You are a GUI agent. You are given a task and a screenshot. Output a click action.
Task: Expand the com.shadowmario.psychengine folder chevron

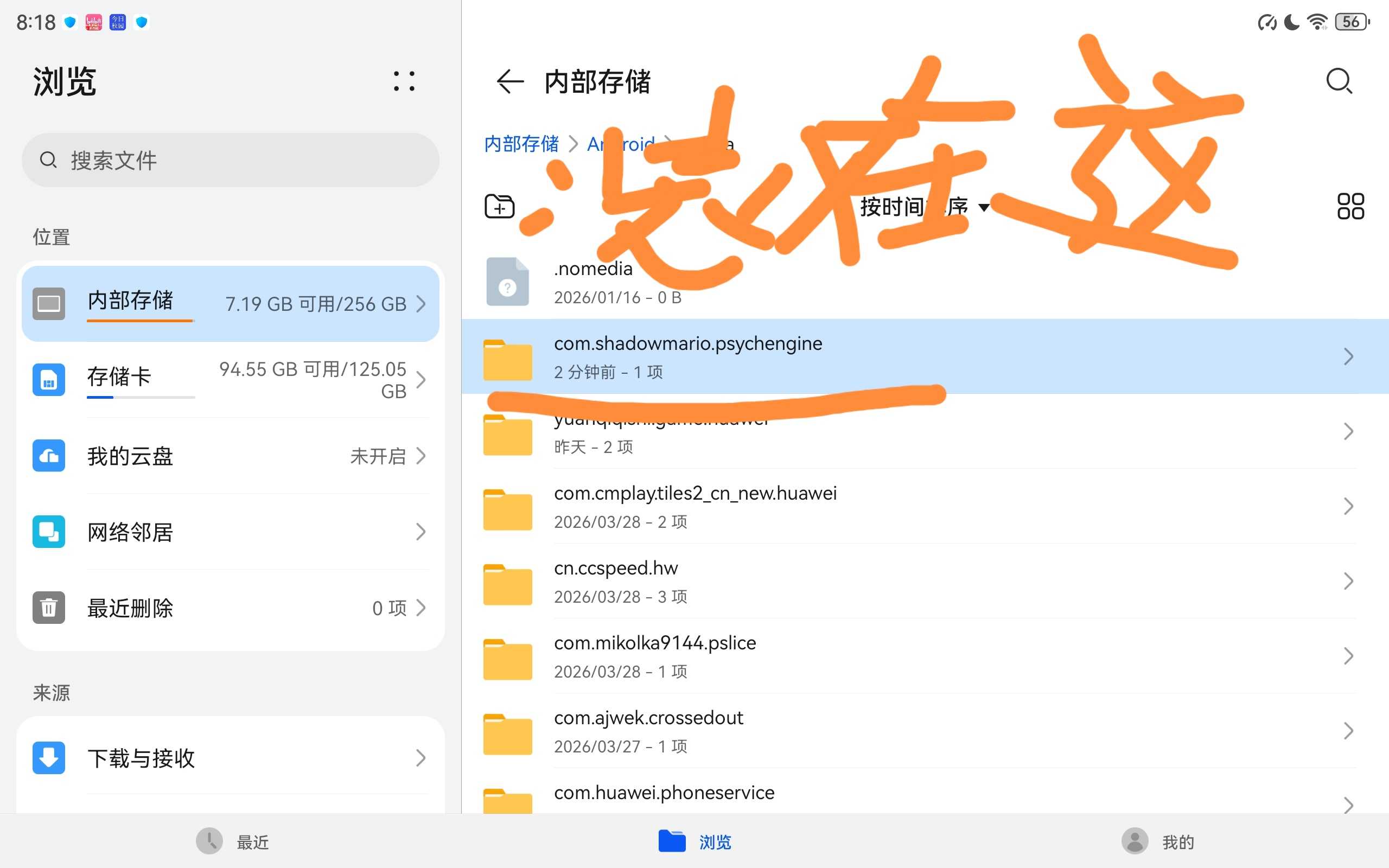point(1348,356)
